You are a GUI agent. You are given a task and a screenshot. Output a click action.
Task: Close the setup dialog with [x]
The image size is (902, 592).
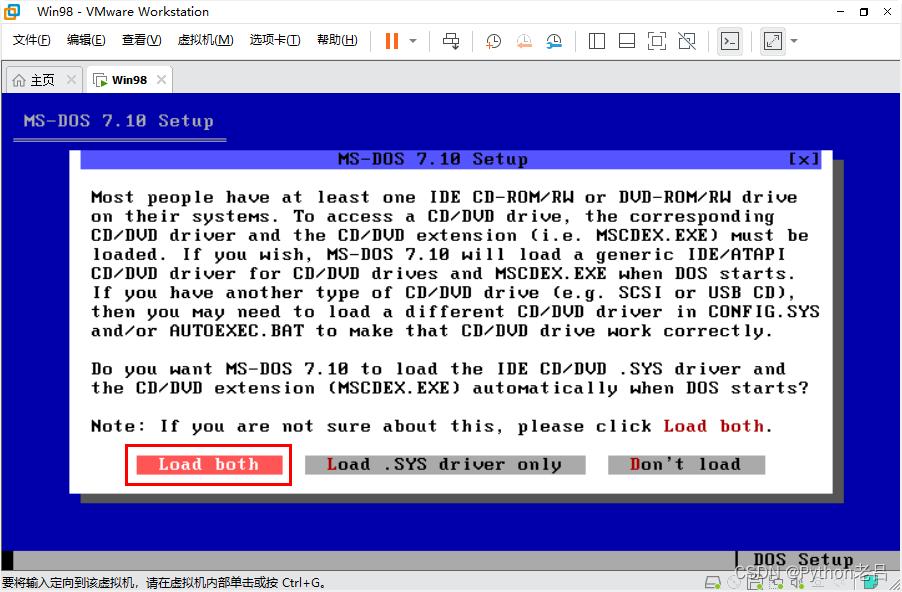803,159
